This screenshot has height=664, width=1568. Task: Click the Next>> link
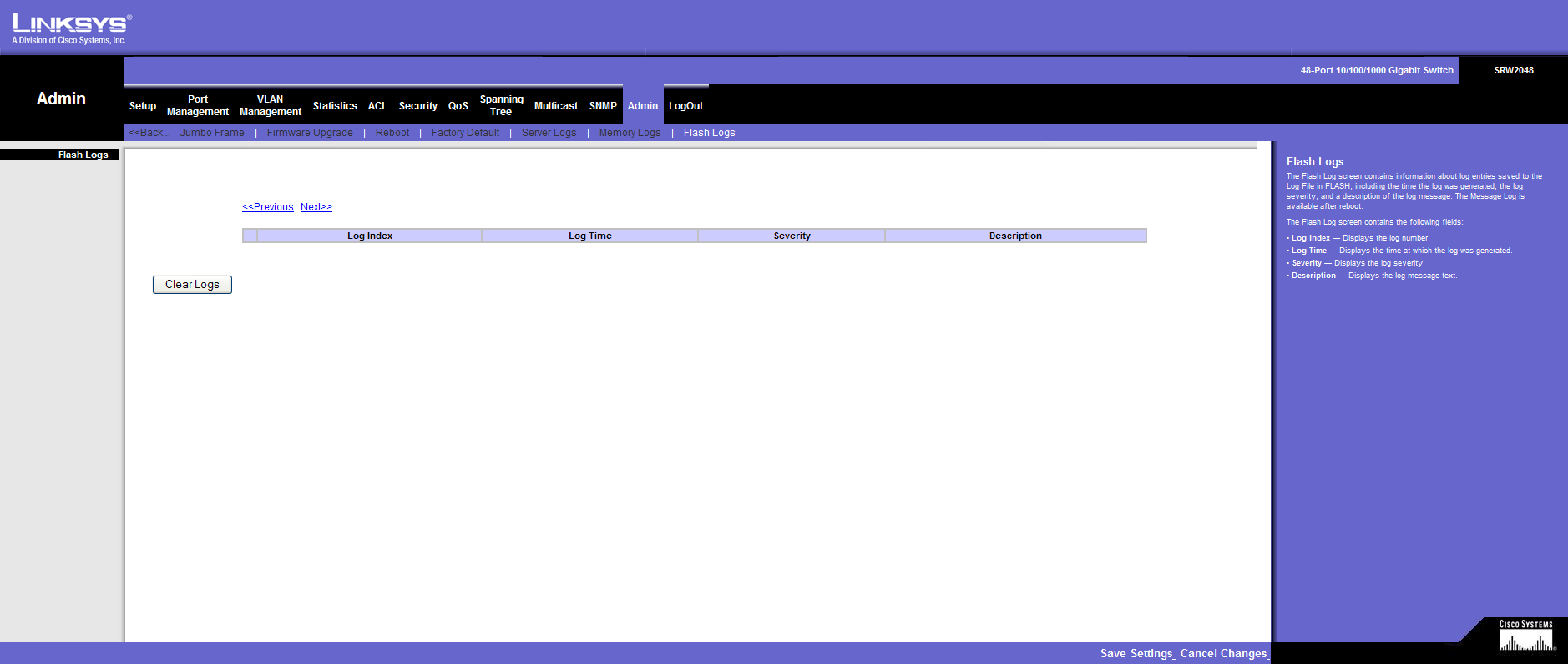tap(316, 207)
